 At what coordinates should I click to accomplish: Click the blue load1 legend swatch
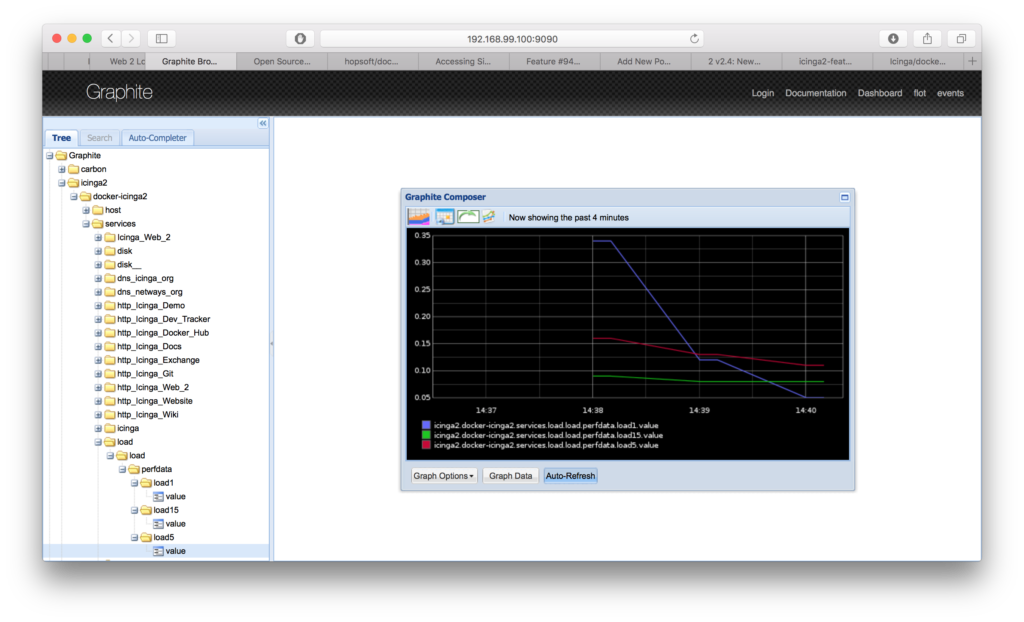[426, 425]
